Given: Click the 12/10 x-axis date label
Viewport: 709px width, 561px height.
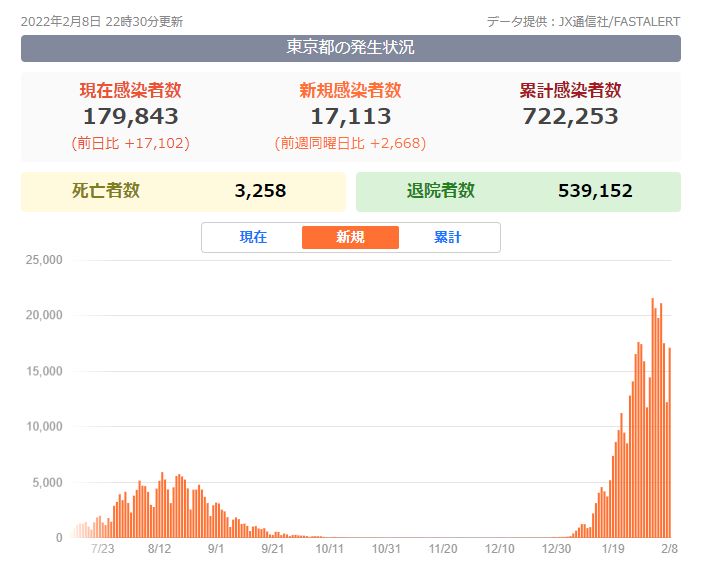Looking at the screenshot, I should click(500, 549).
